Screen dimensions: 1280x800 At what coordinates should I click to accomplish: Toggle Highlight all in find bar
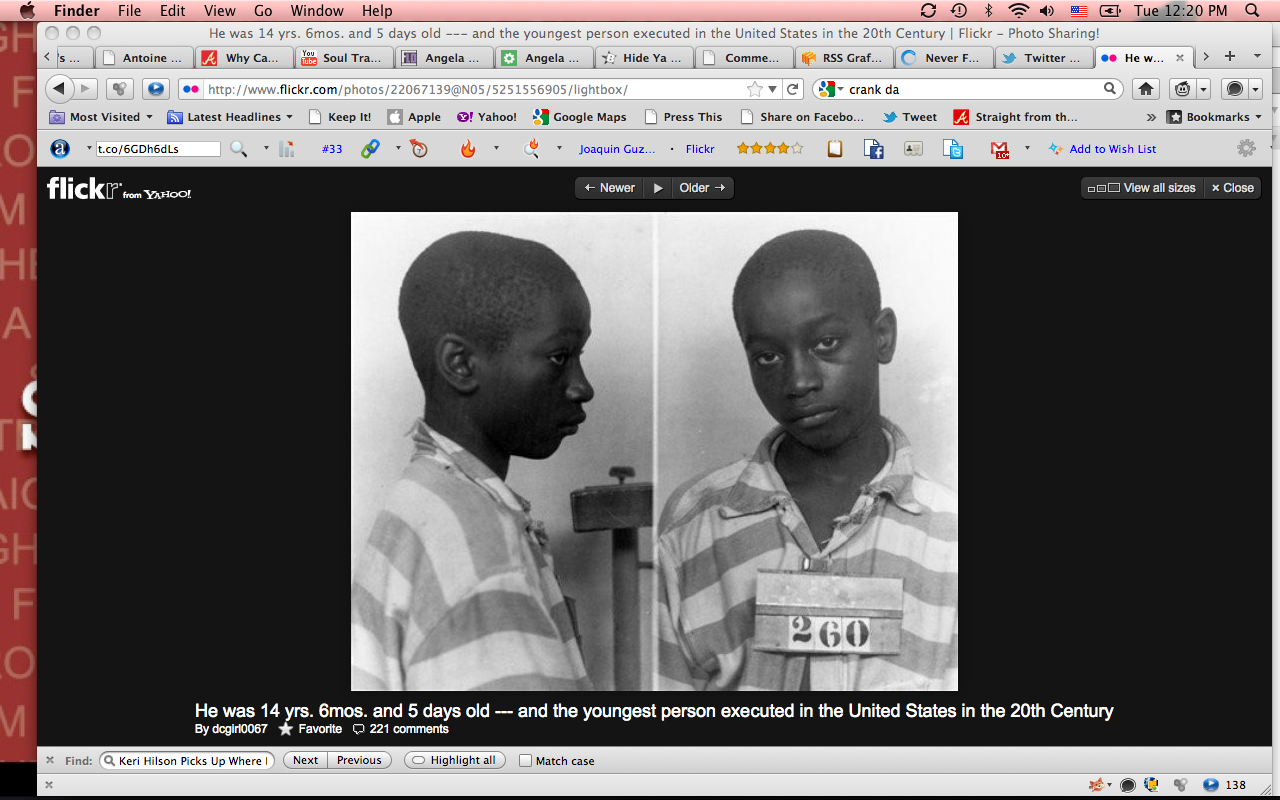pyautogui.click(x=455, y=760)
